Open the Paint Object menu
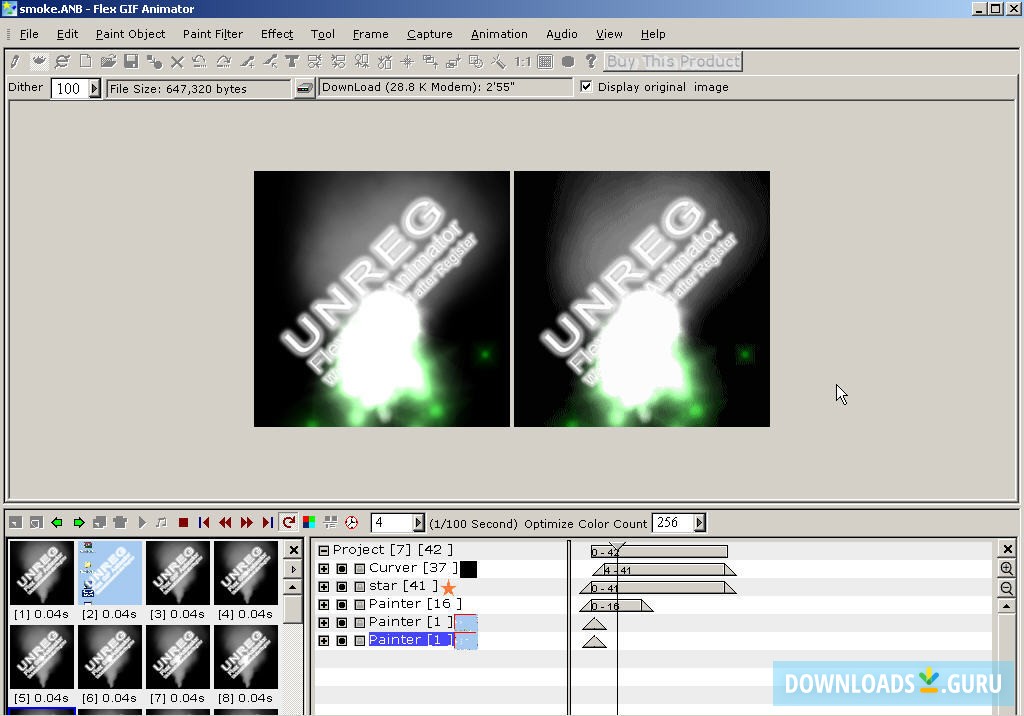 [x=130, y=34]
